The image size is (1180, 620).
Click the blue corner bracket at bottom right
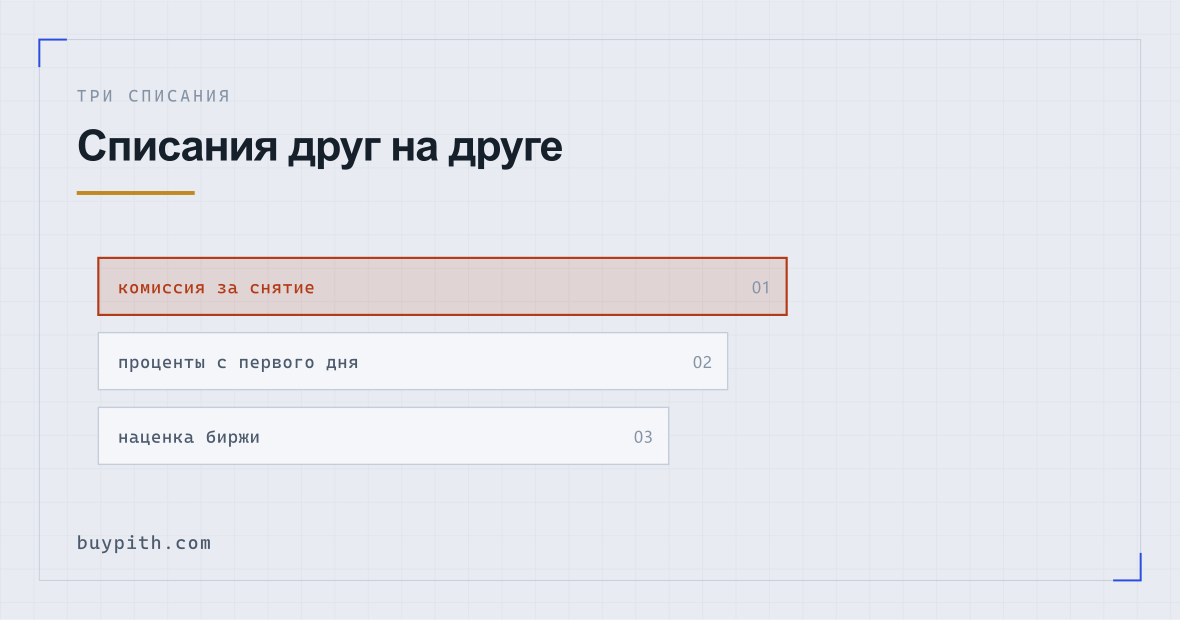click(x=1127, y=567)
